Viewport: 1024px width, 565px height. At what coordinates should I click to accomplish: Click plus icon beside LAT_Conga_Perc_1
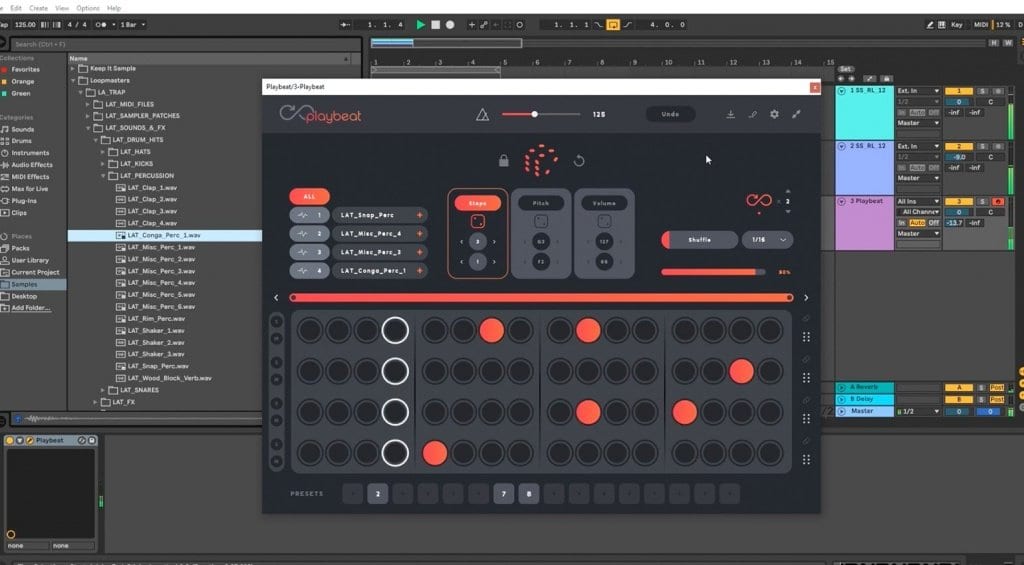click(x=419, y=270)
